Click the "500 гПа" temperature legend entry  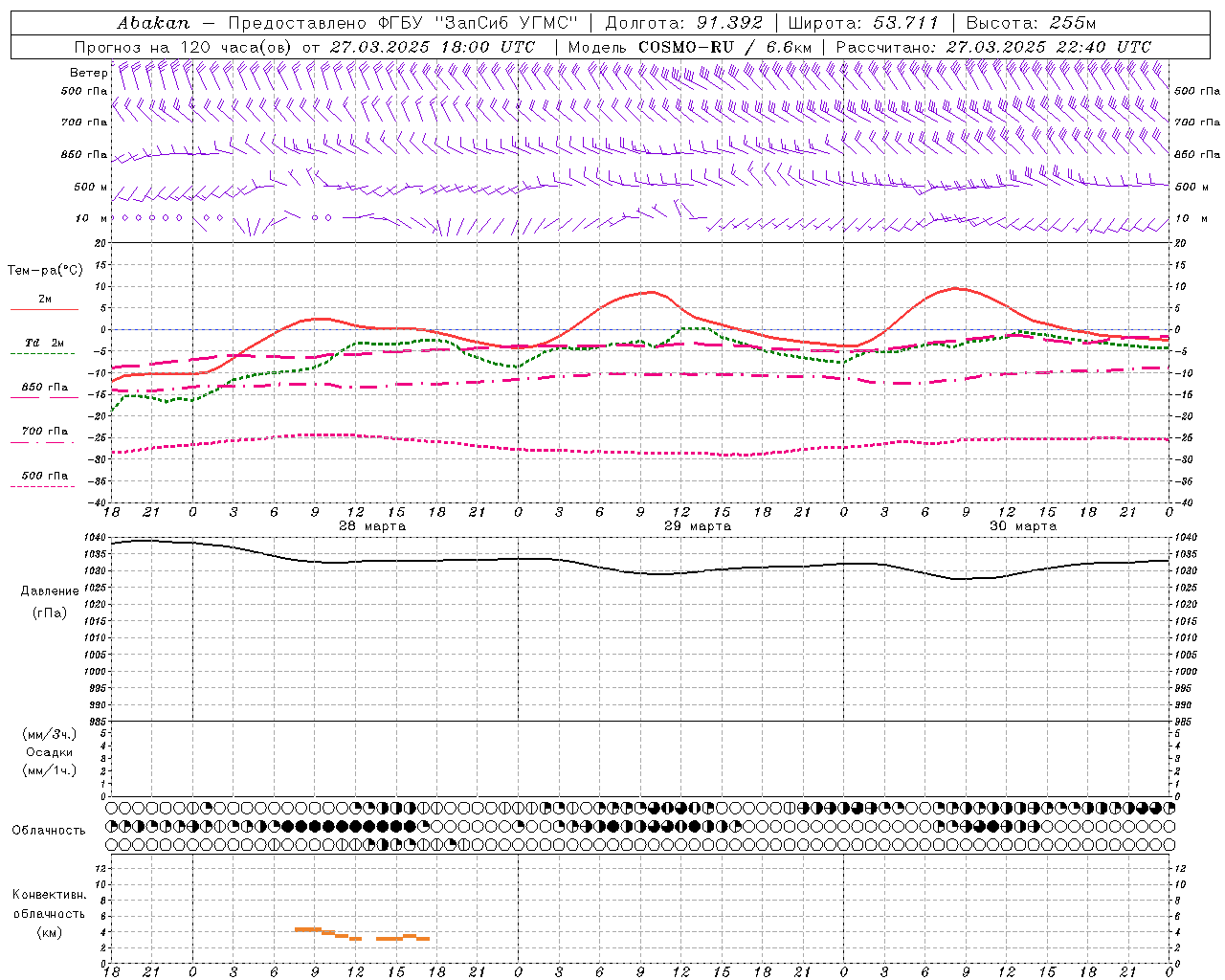click(x=44, y=476)
